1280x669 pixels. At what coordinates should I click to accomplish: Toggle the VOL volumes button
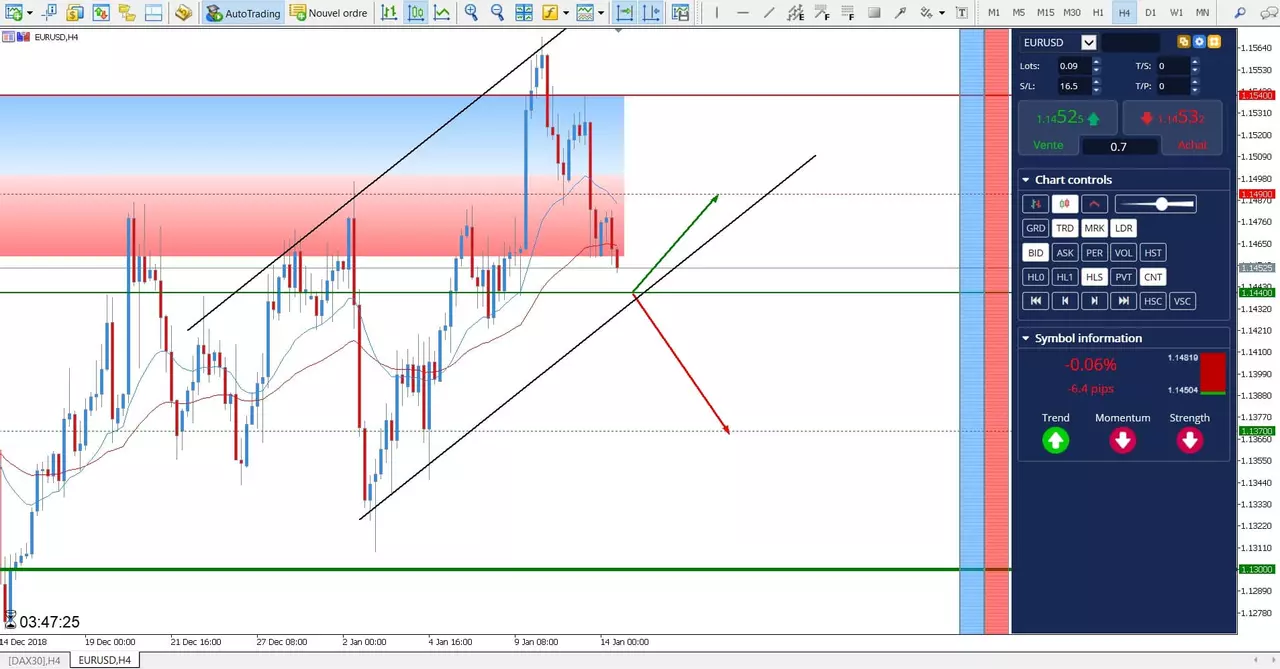pyautogui.click(x=1123, y=253)
